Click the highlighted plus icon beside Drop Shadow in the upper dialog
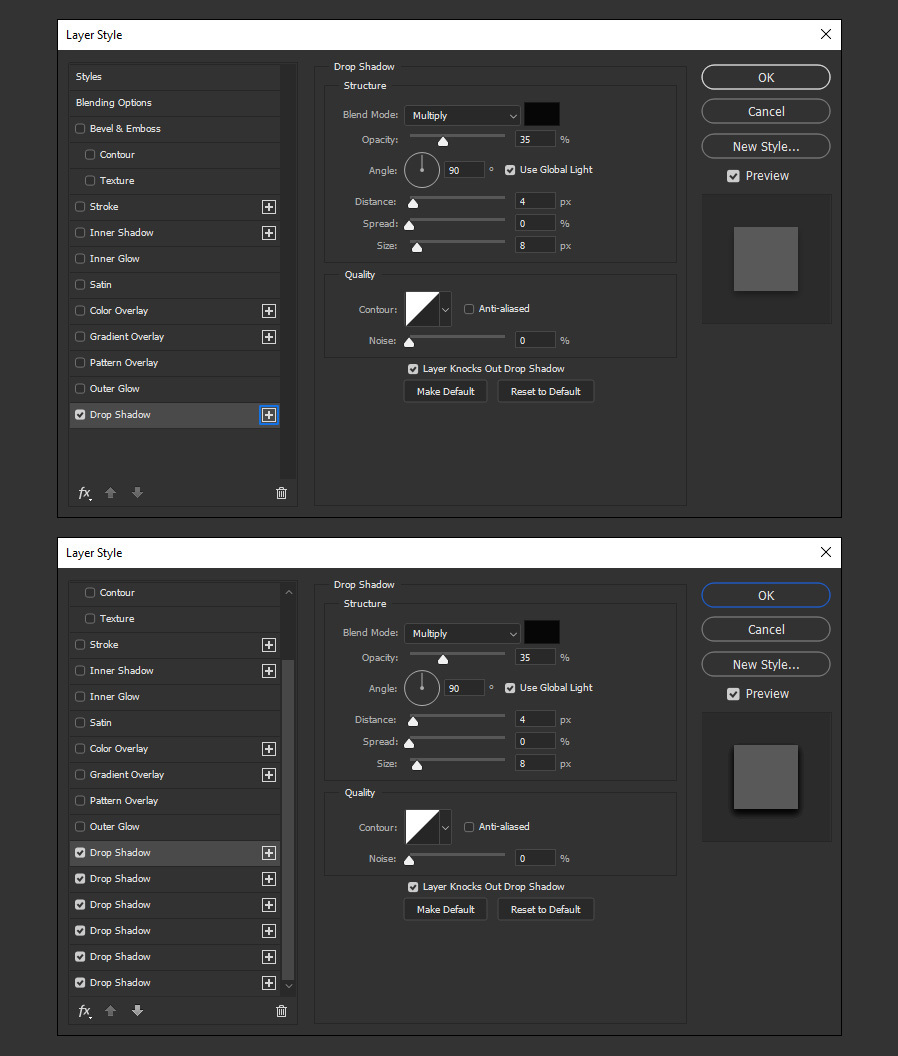The image size is (898, 1056). pyautogui.click(x=269, y=415)
